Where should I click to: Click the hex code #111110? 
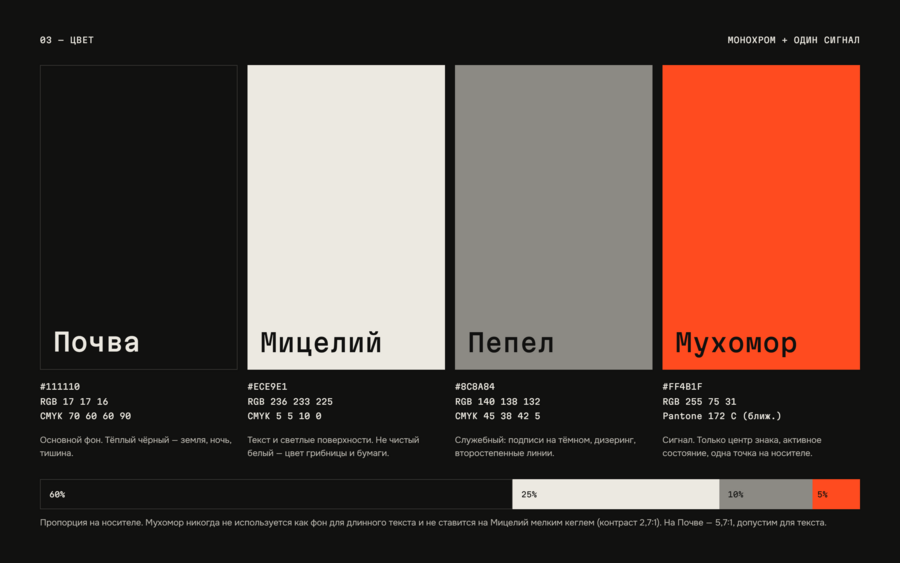(60, 387)
